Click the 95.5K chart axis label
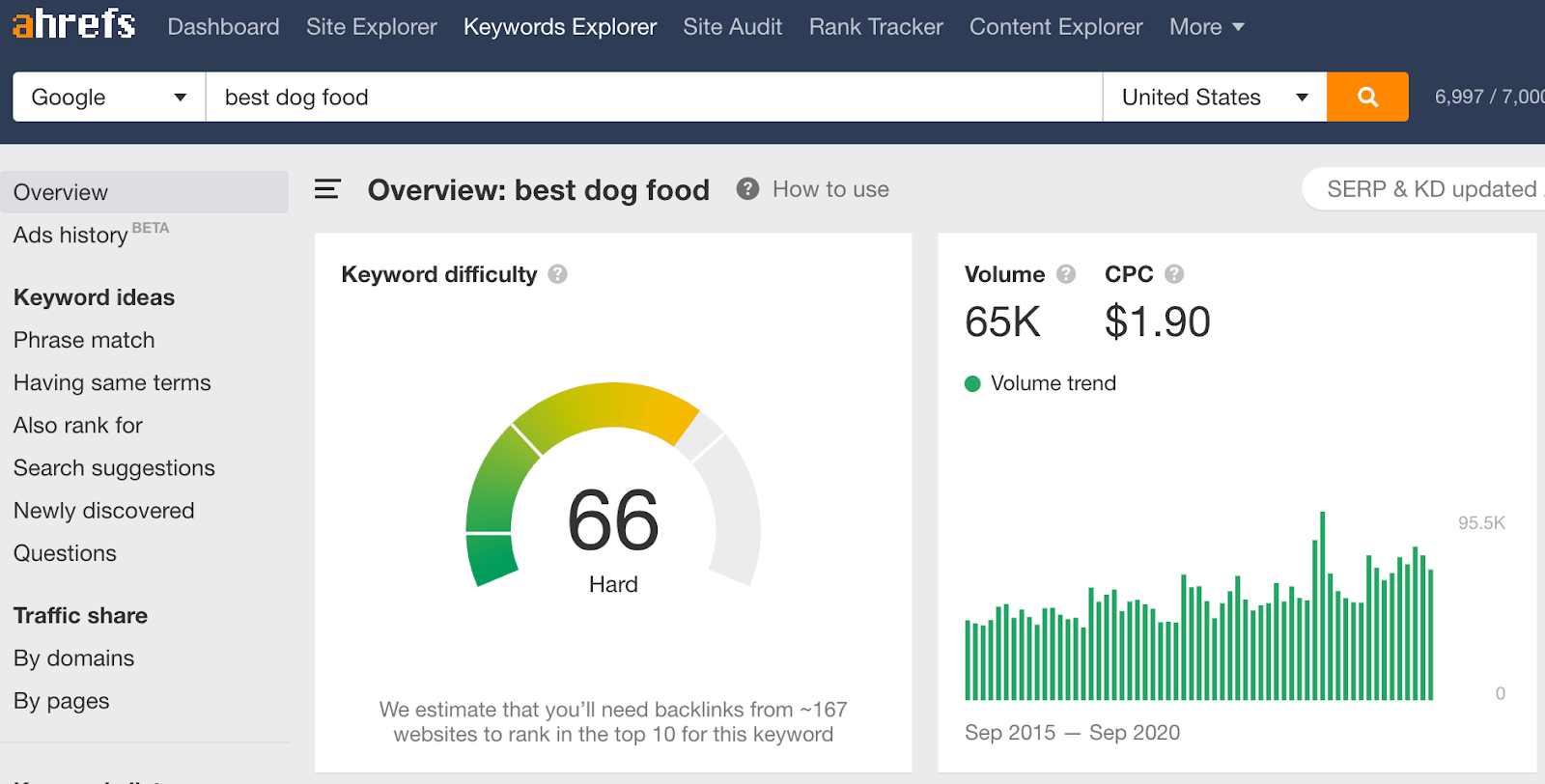The height and width of the screenshot is (784, 1545). point(1482,523)
